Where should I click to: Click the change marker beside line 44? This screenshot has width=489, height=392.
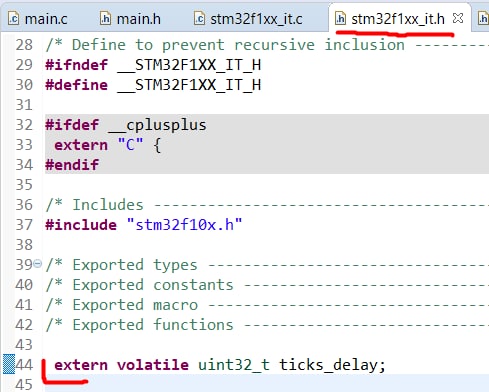pos(9,364)
